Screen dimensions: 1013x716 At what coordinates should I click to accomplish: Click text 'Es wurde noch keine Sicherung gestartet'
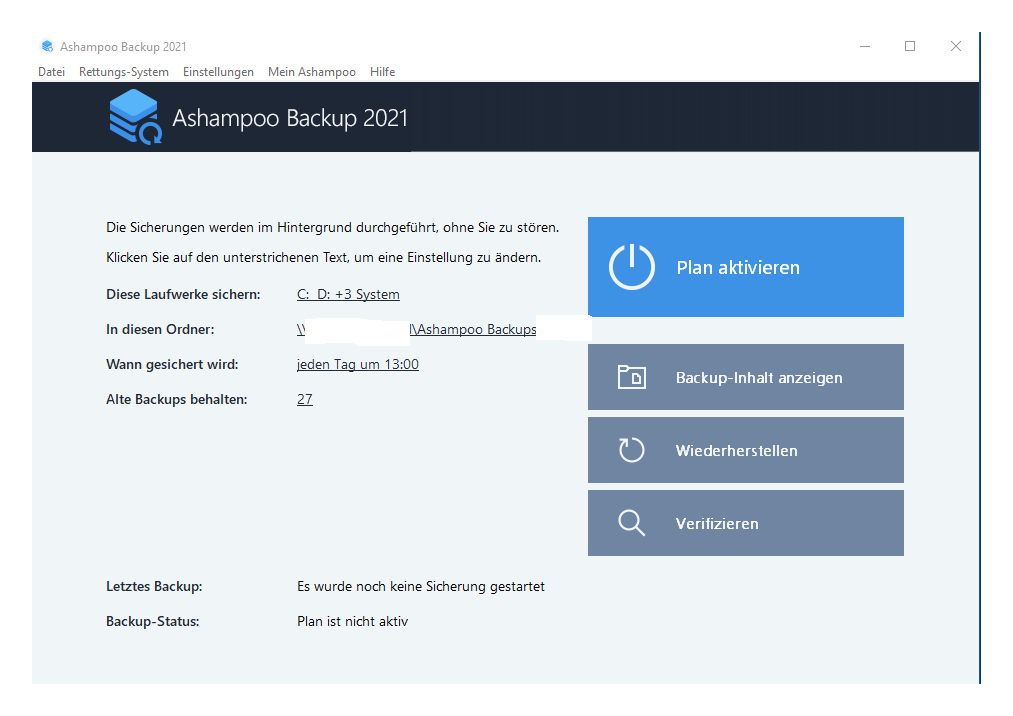coord(421,586)
